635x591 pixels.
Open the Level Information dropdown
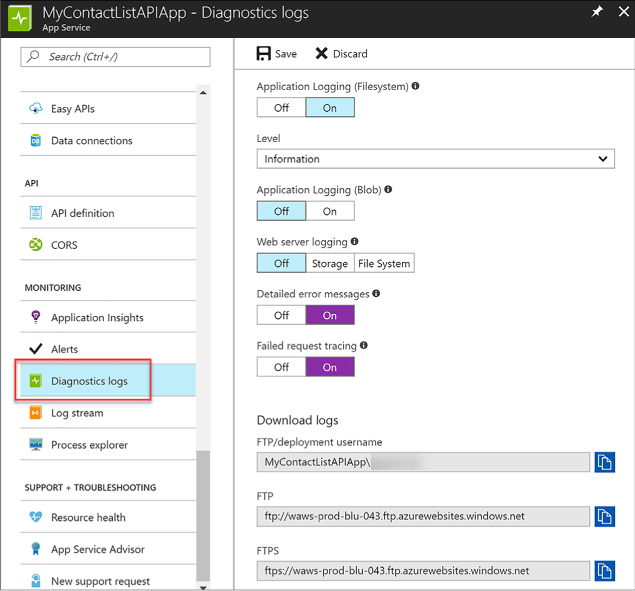point(436,159)
